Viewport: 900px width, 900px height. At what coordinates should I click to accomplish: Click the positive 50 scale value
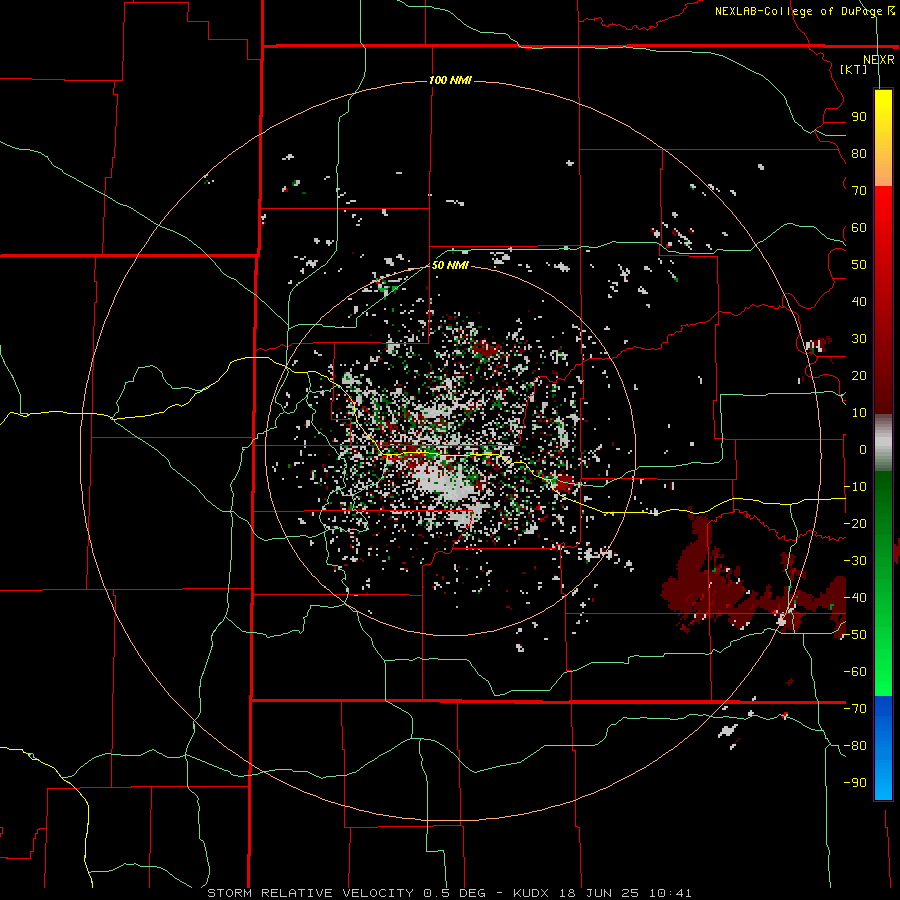point(859,265)
